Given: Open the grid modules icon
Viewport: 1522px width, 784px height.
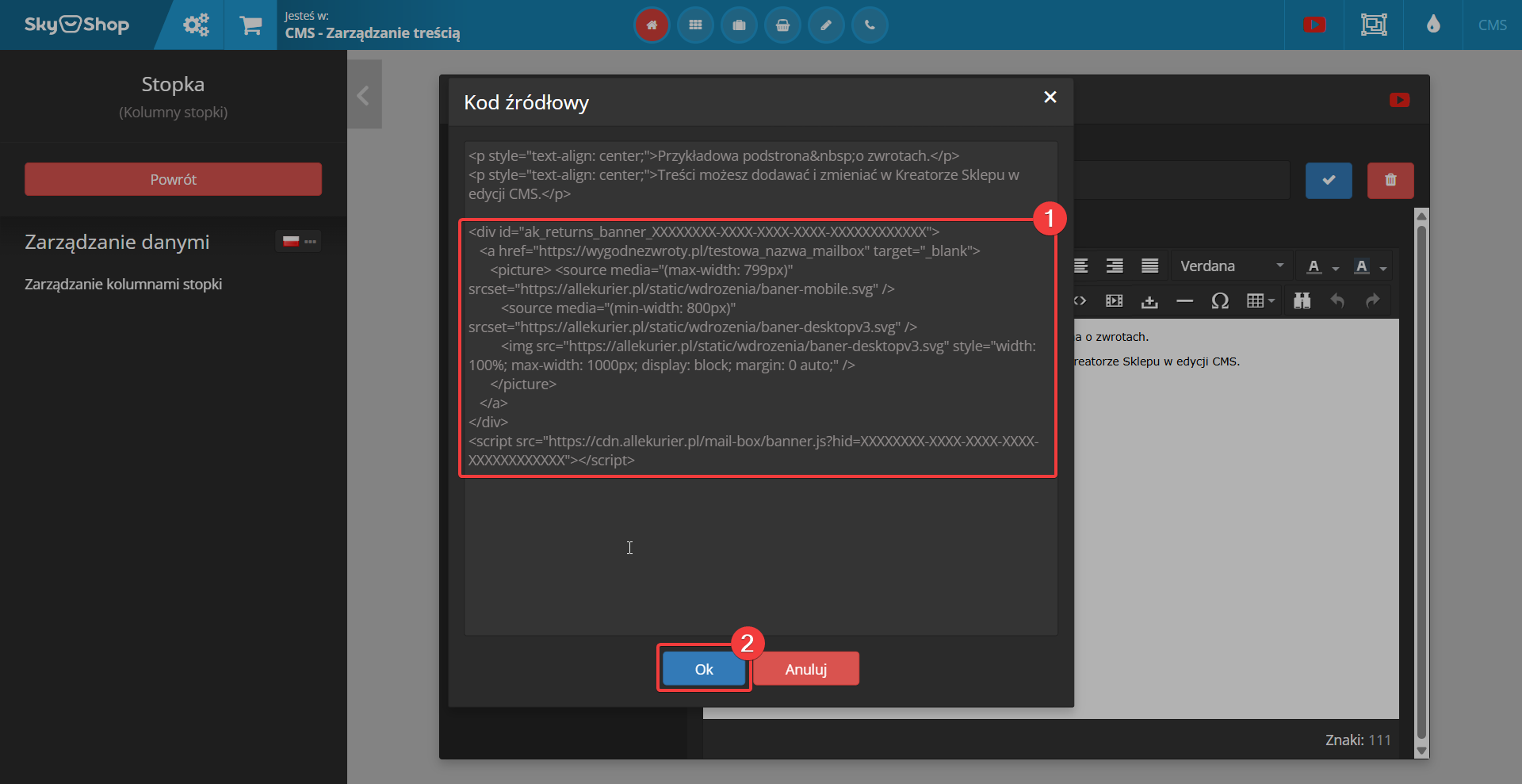Looking at the screenshot, I should [x=695, y=25].
